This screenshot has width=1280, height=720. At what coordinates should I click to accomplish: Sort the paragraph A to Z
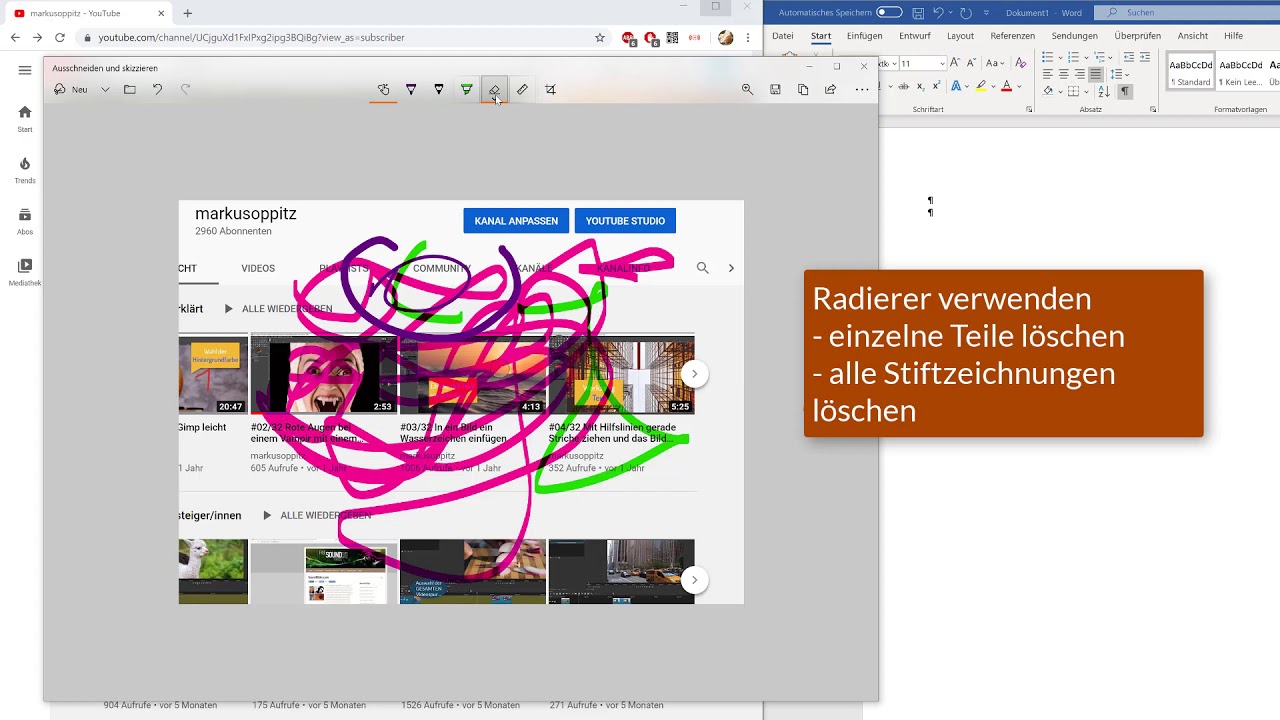click(1104, 91)
